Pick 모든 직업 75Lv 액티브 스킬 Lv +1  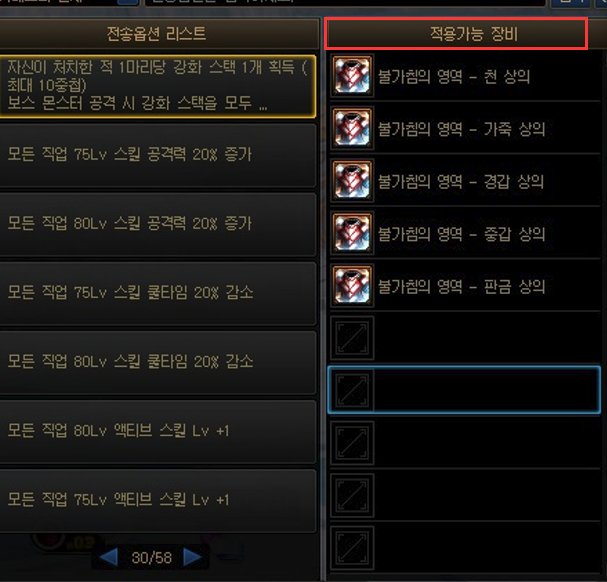point(158,500)
